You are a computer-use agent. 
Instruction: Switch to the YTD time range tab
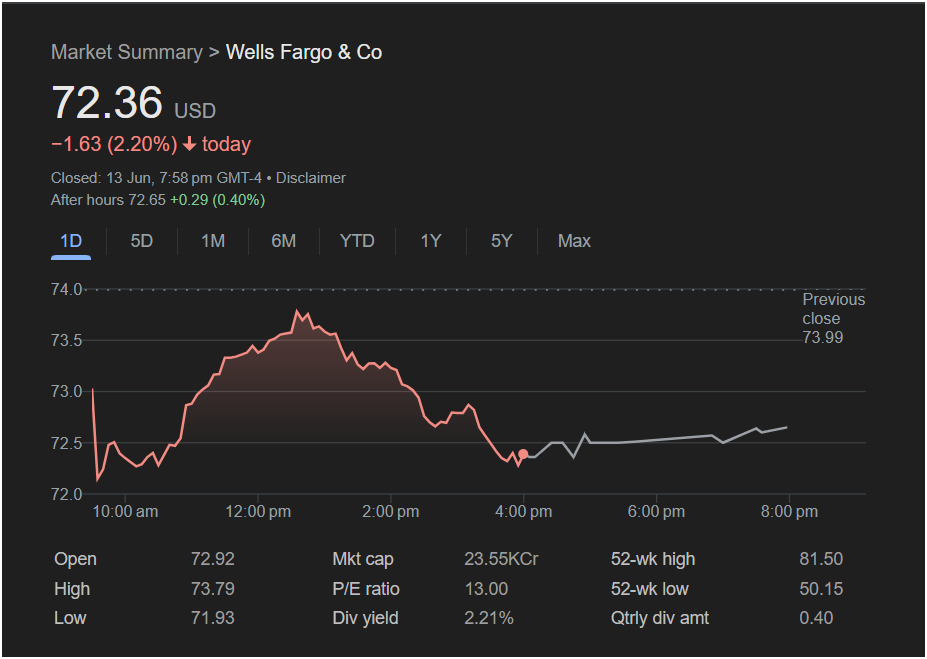point(357,241)
